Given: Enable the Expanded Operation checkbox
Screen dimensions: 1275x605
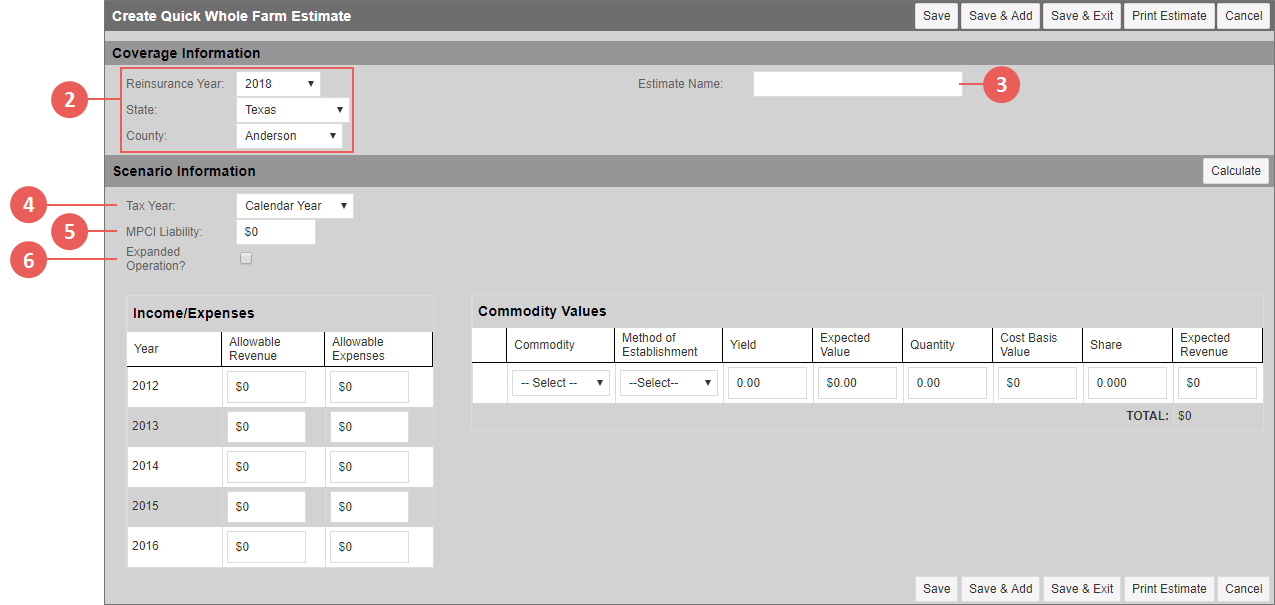Looking at the screenshot, I should pos(245,257).
